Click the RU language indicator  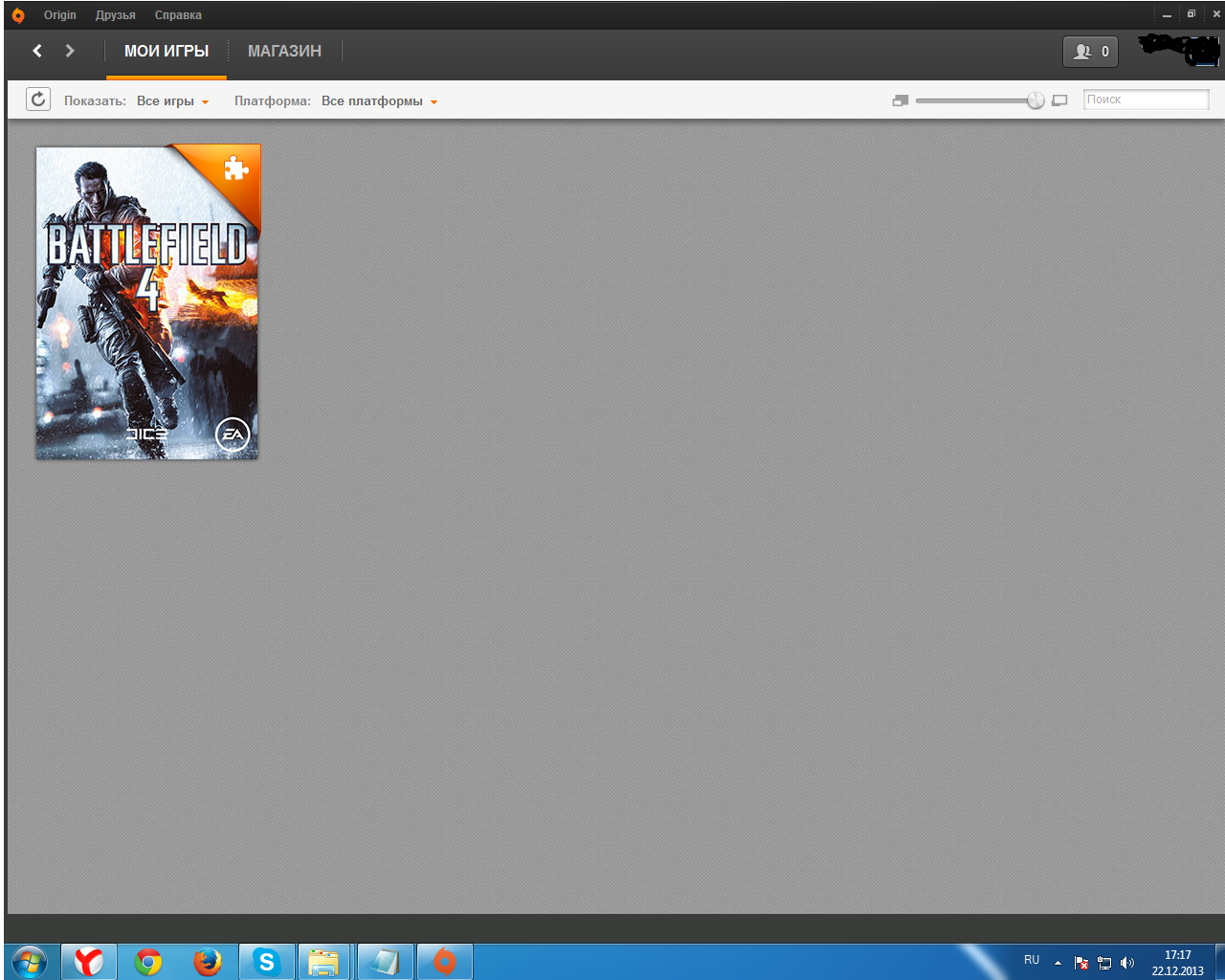pos(1032,960)
